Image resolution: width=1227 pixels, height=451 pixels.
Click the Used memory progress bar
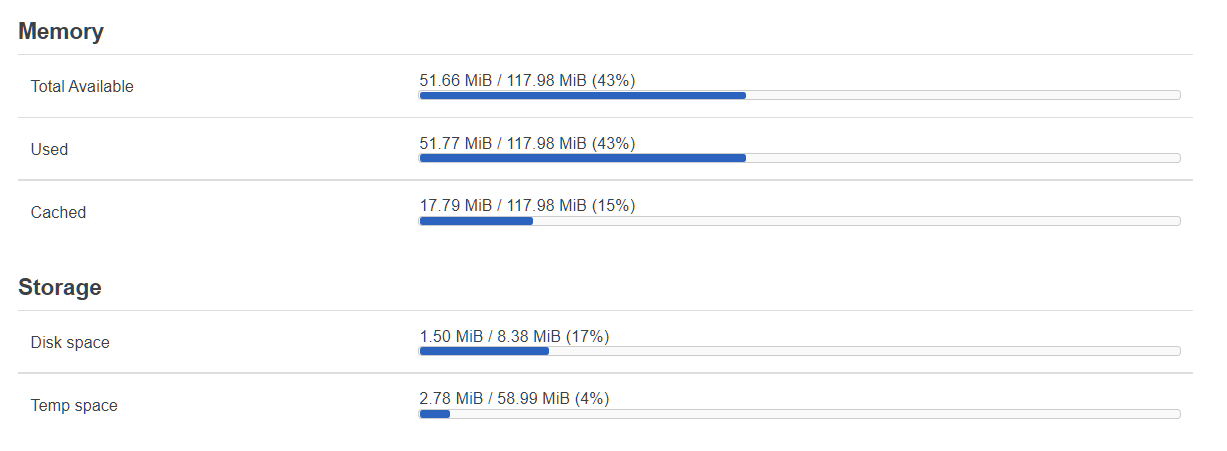click(x=800, y=158)
